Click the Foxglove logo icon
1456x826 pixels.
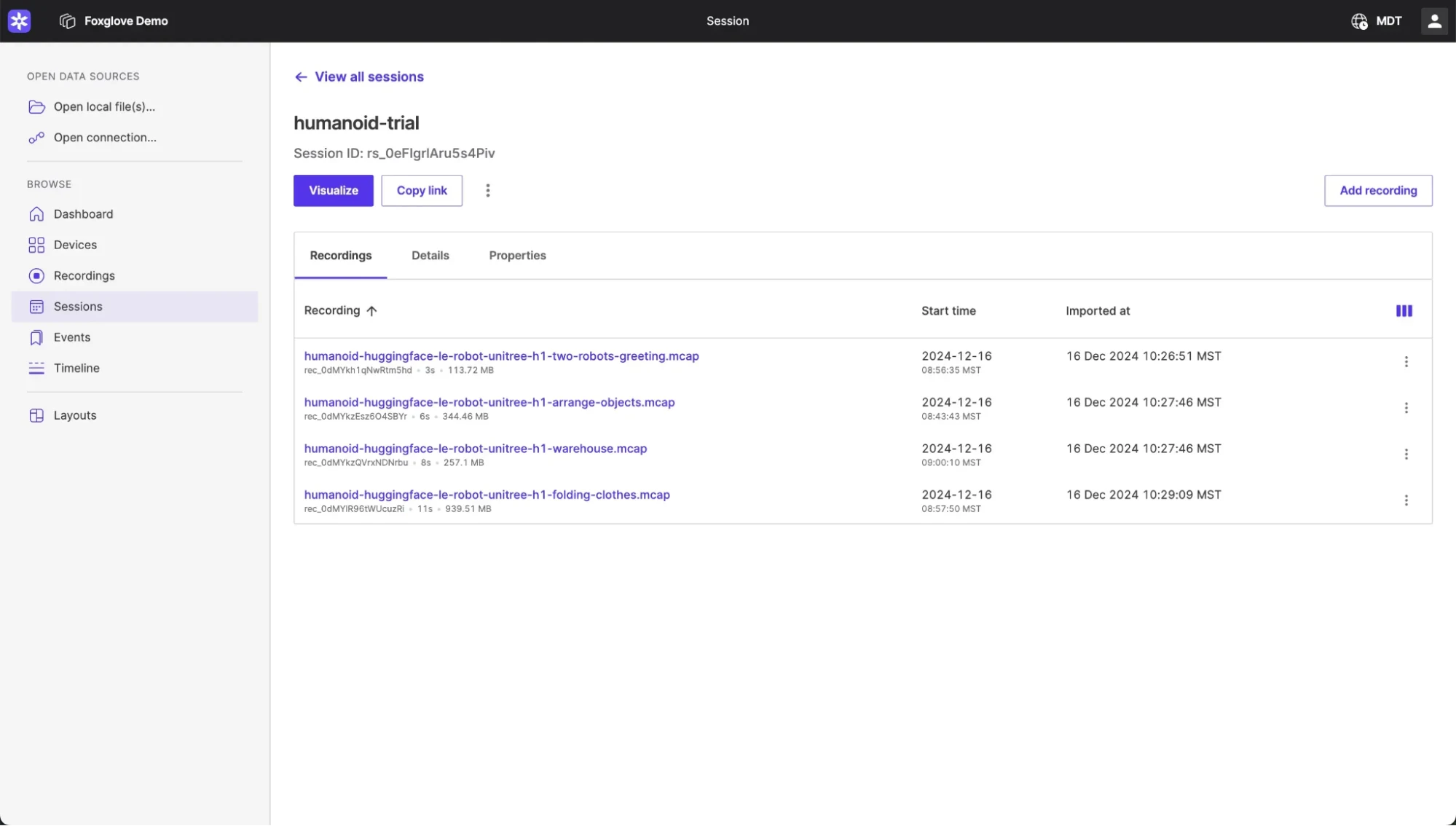(x=19, y=20)
